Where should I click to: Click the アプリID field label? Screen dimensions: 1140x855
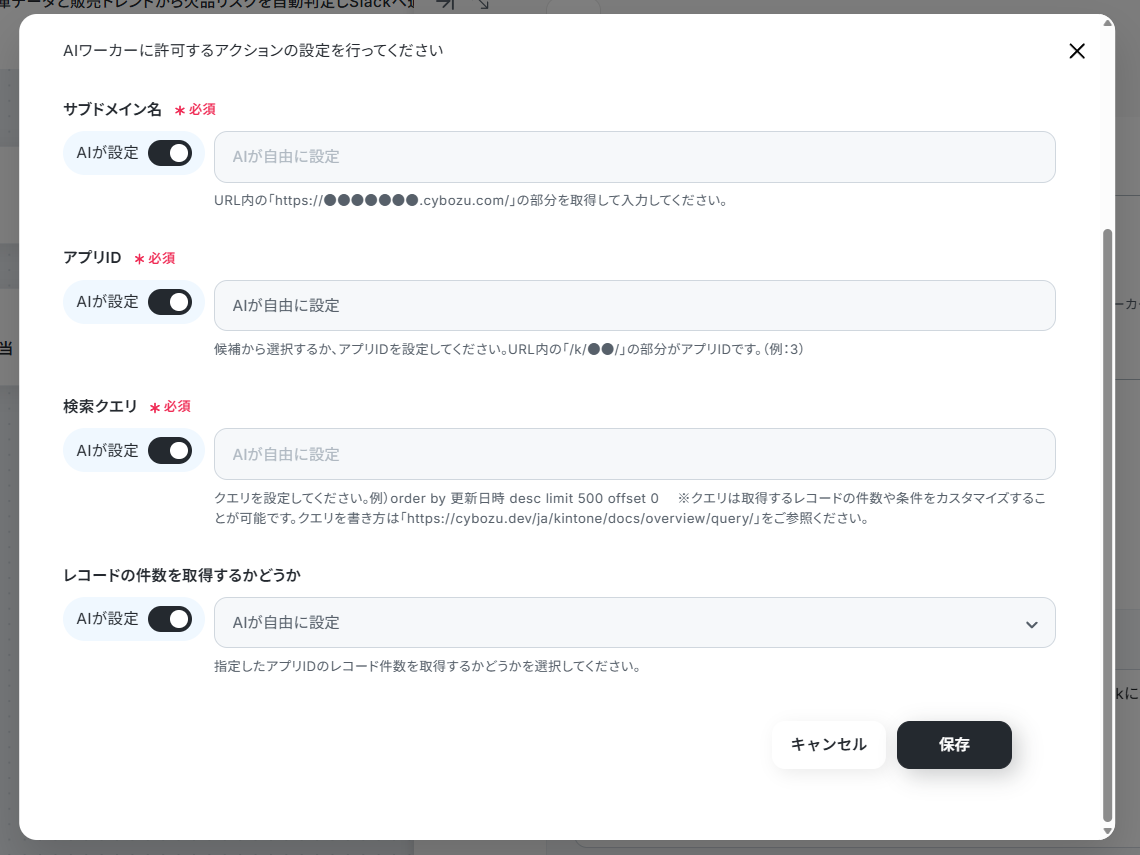(x=92, y=258)
